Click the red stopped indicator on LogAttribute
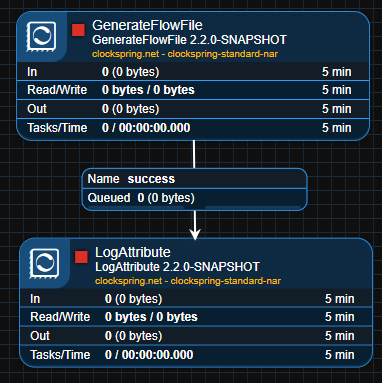The height and width of the screenshot is (383, 382). (x=81, y=257)
